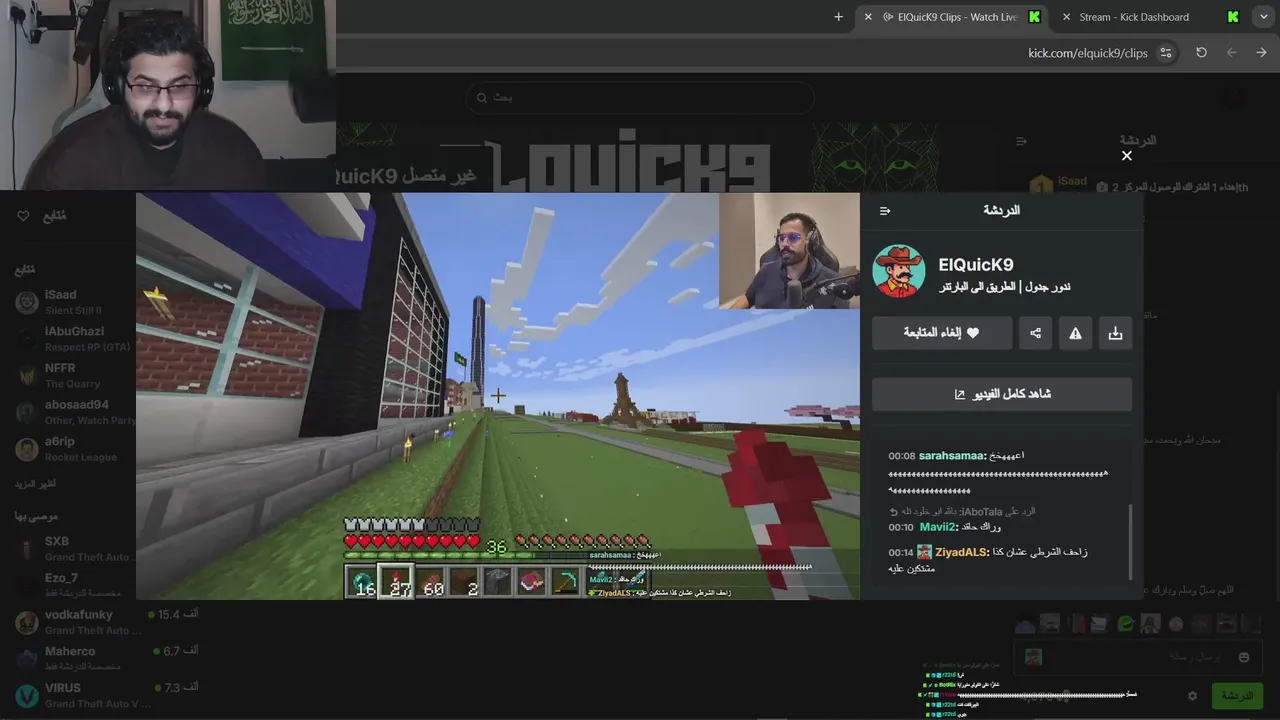Go back with the browser back arrow
This screenshot has height=720, width=1280.
pyautogui.click(x=1261, y=53)
